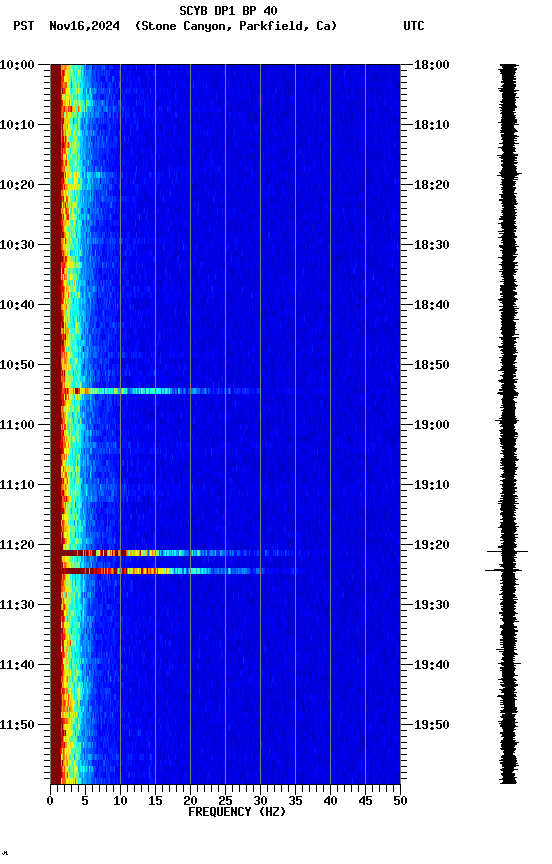
Task: Click the 'PST' timezone label
Action: [24, 26]
